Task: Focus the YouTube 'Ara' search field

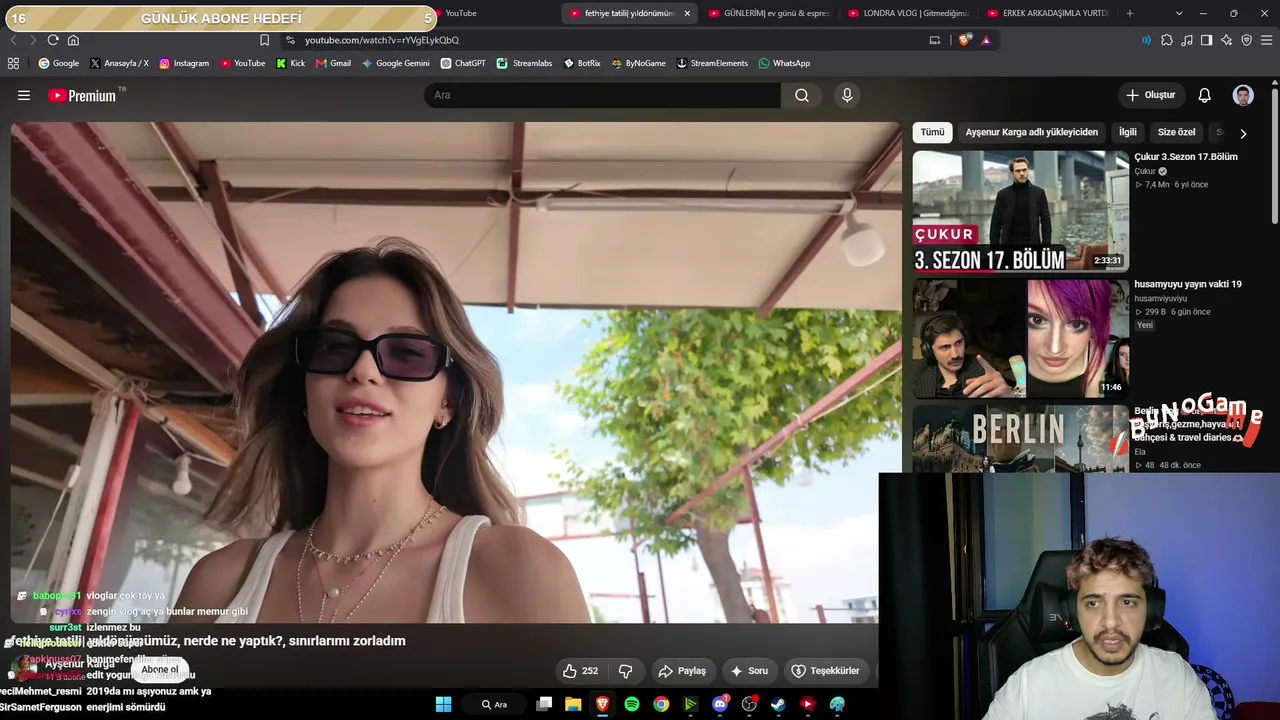Action: coord(602,95)
